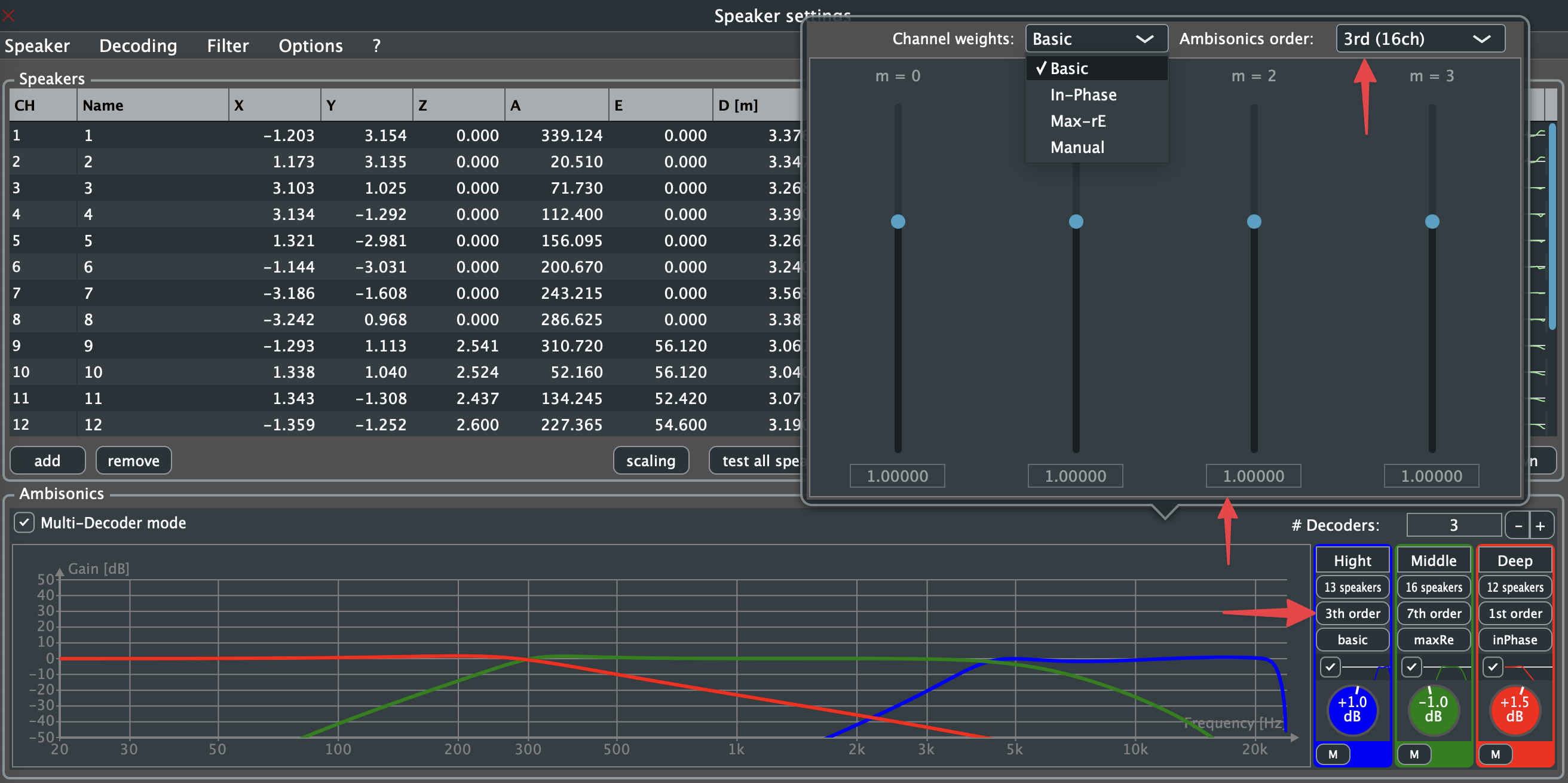Click the m = 0 weight slider handle
Viewport: 1568px width, 783px height.
[x=897, y=221]
